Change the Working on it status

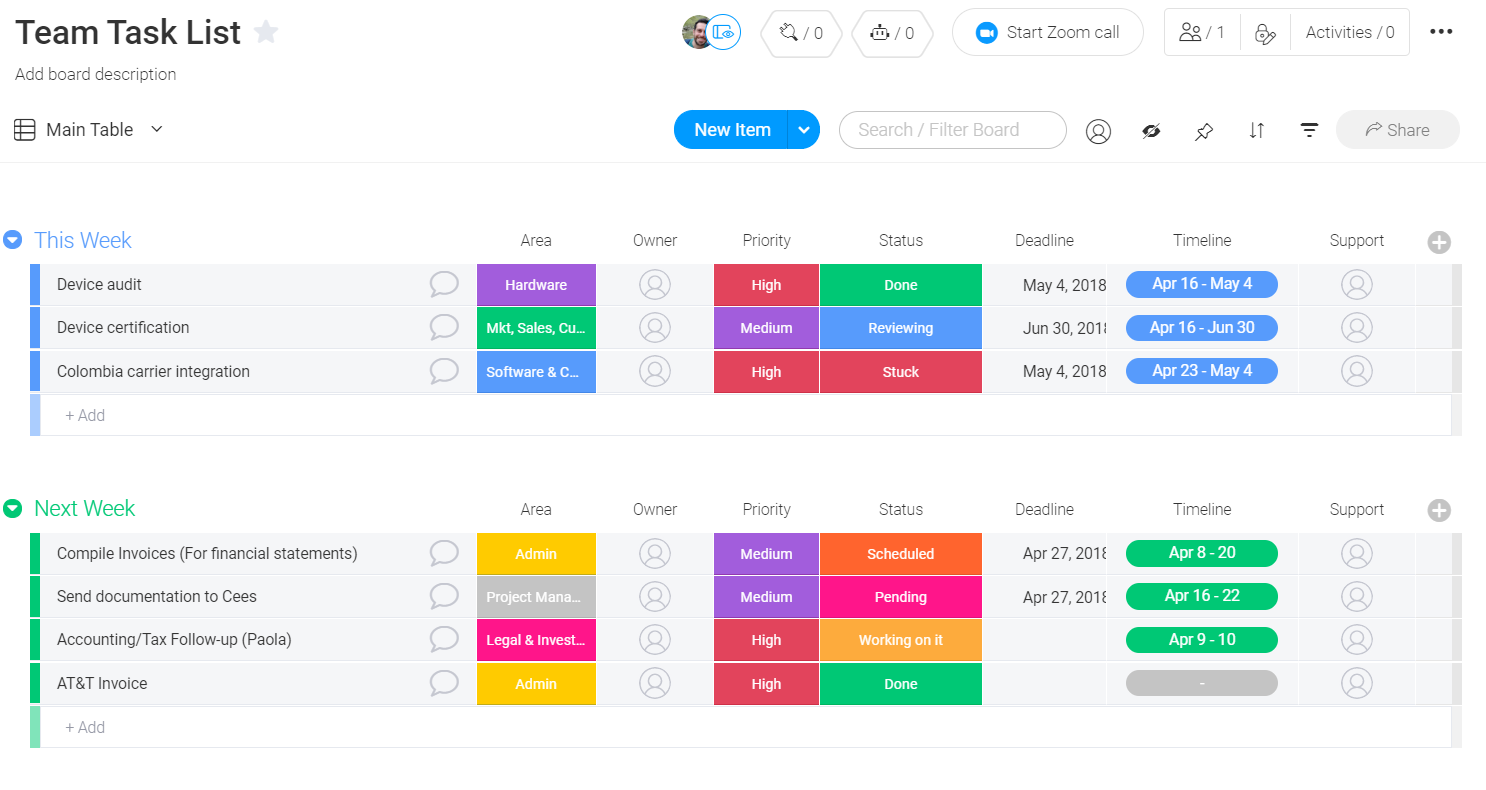900,640
